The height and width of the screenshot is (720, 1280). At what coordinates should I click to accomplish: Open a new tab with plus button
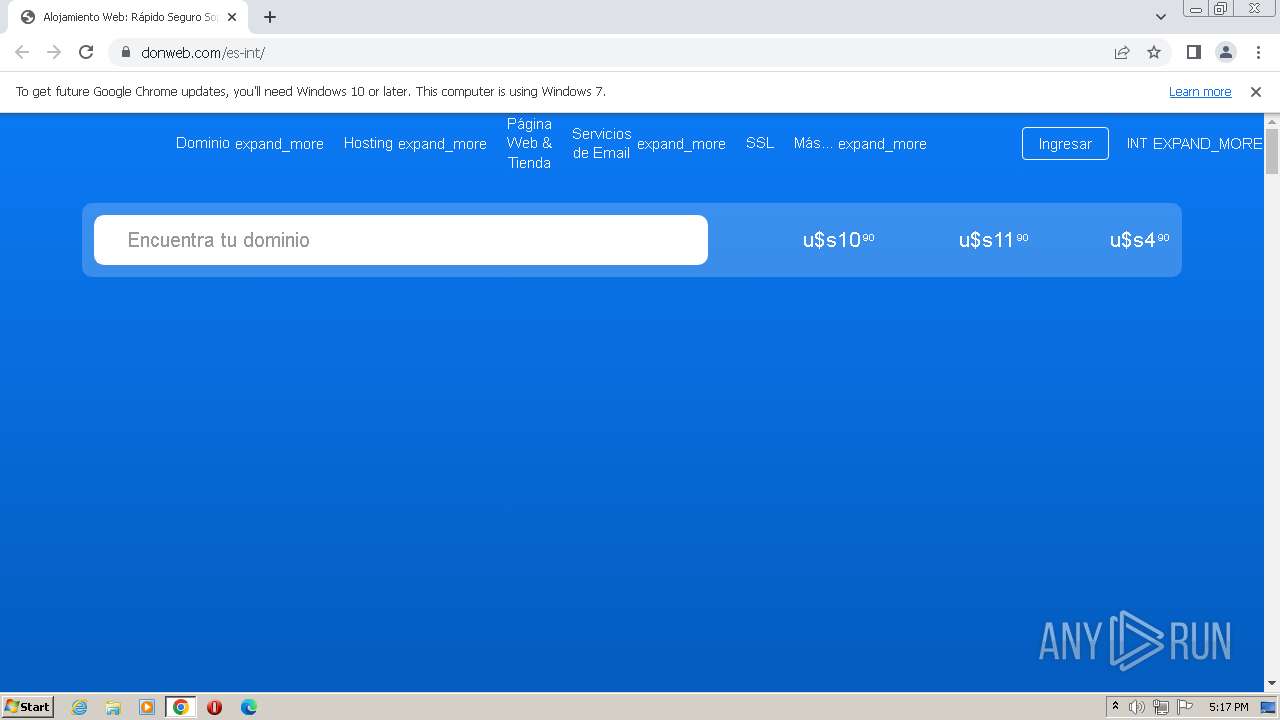pyautogui.click(x=270, y=17)
